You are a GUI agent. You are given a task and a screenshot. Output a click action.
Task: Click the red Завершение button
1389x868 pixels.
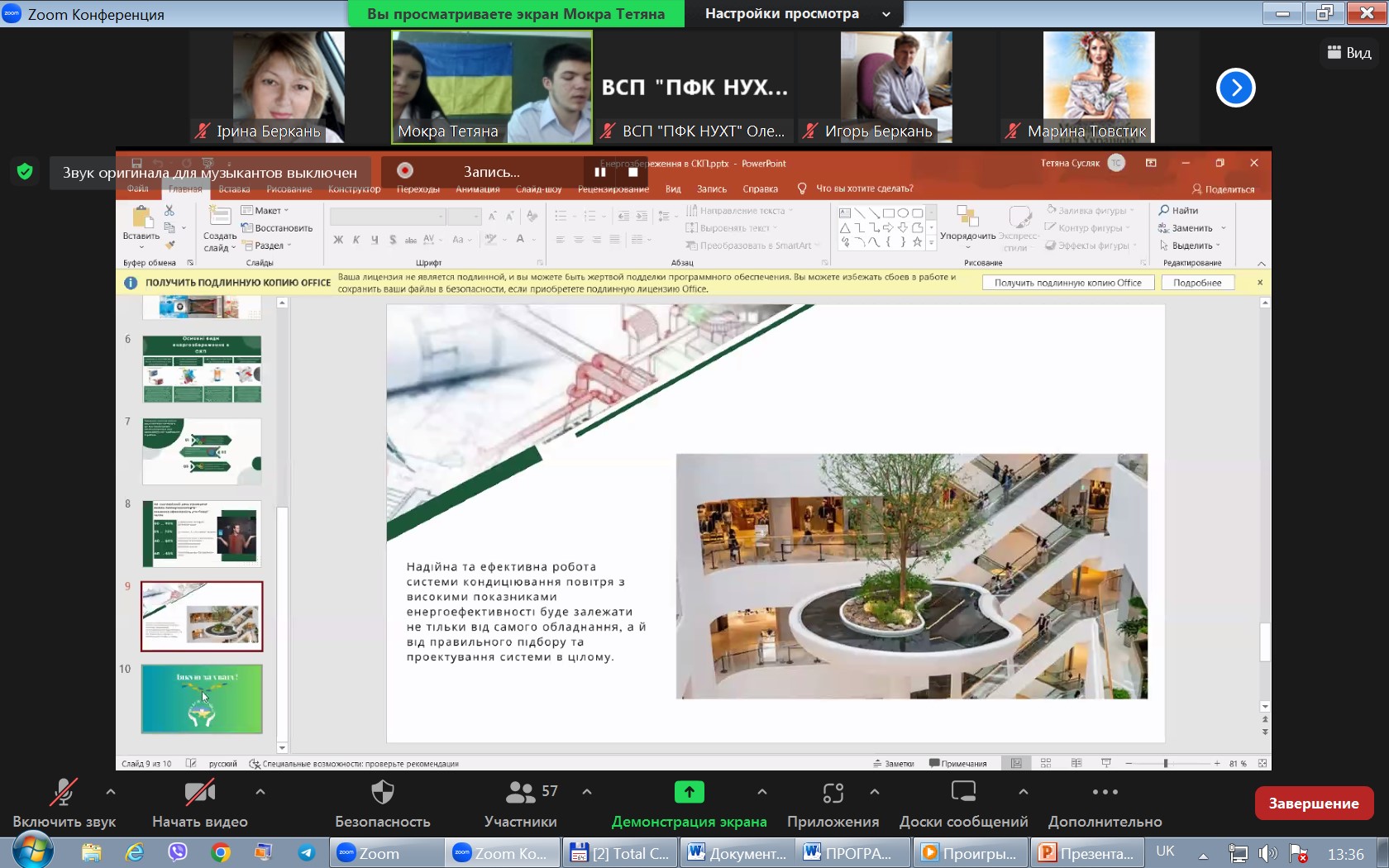tap(1314, 803)
